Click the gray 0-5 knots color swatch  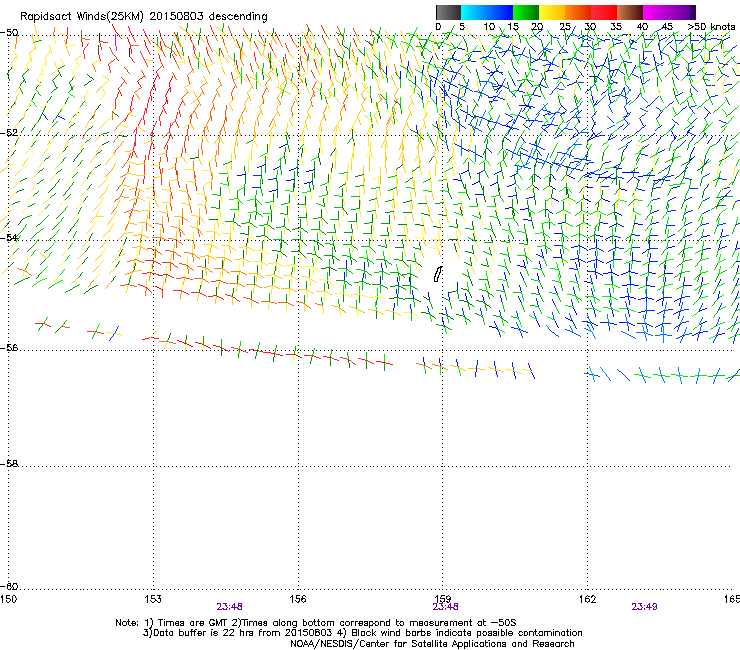pos(448,12)
